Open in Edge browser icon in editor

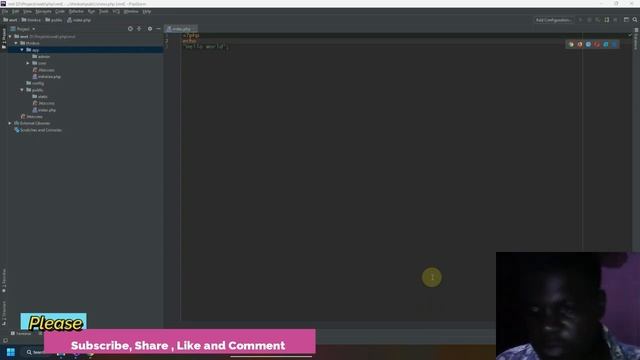(614, 44)
